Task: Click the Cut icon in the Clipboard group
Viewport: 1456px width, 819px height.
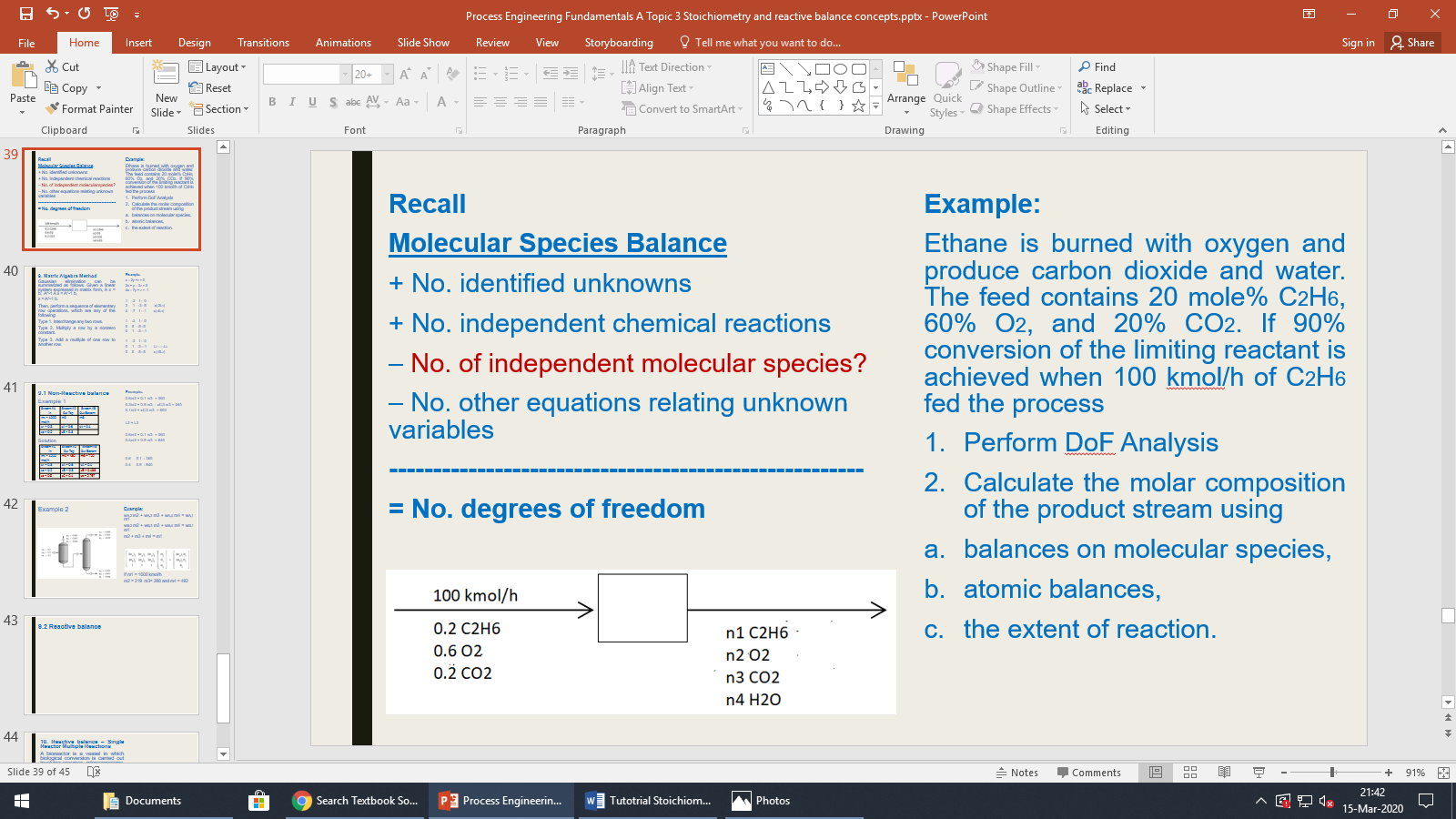Action: pyautogui.click(x=52, y=66)
